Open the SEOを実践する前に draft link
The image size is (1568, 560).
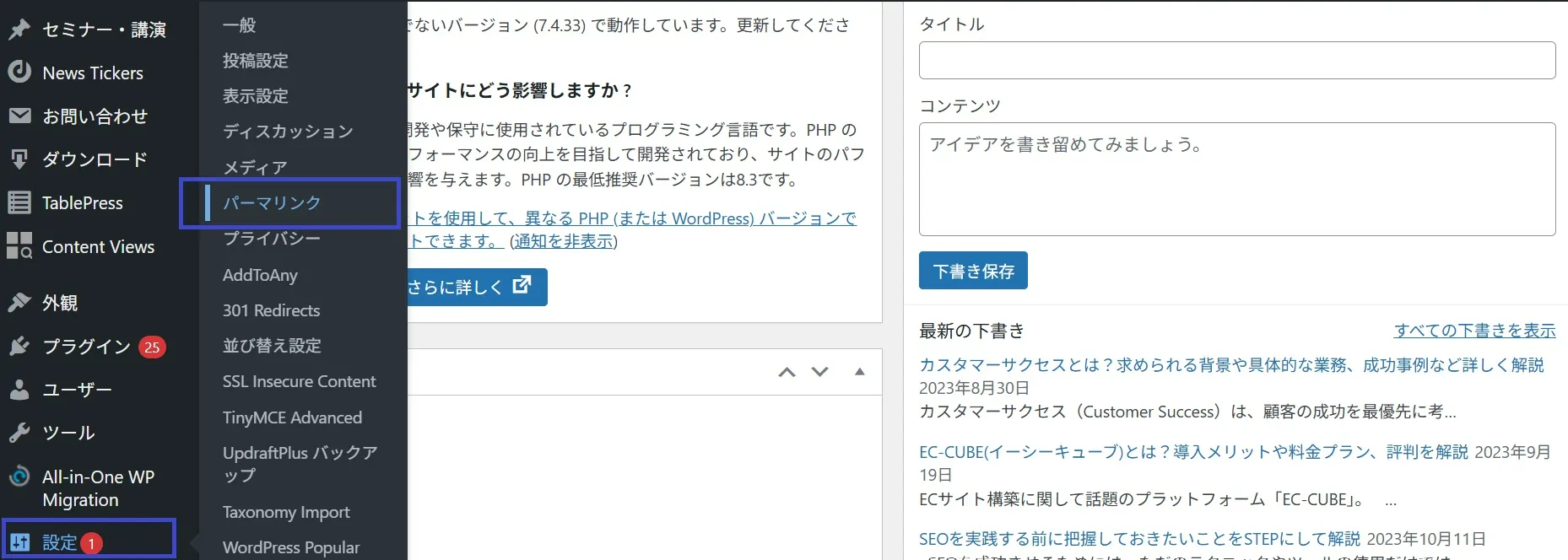[1139, 539]
